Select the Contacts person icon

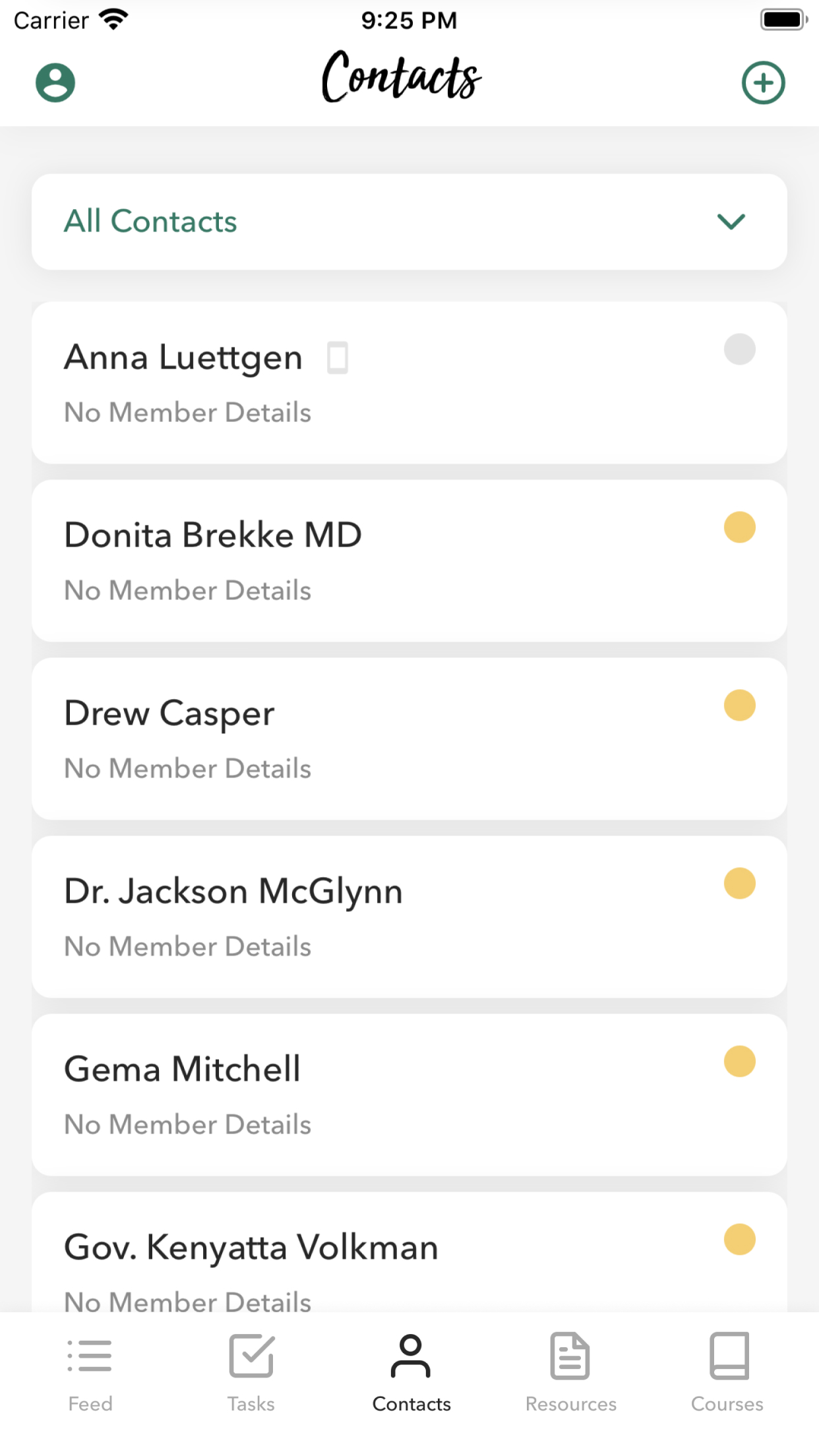[x=411, y=1356]
